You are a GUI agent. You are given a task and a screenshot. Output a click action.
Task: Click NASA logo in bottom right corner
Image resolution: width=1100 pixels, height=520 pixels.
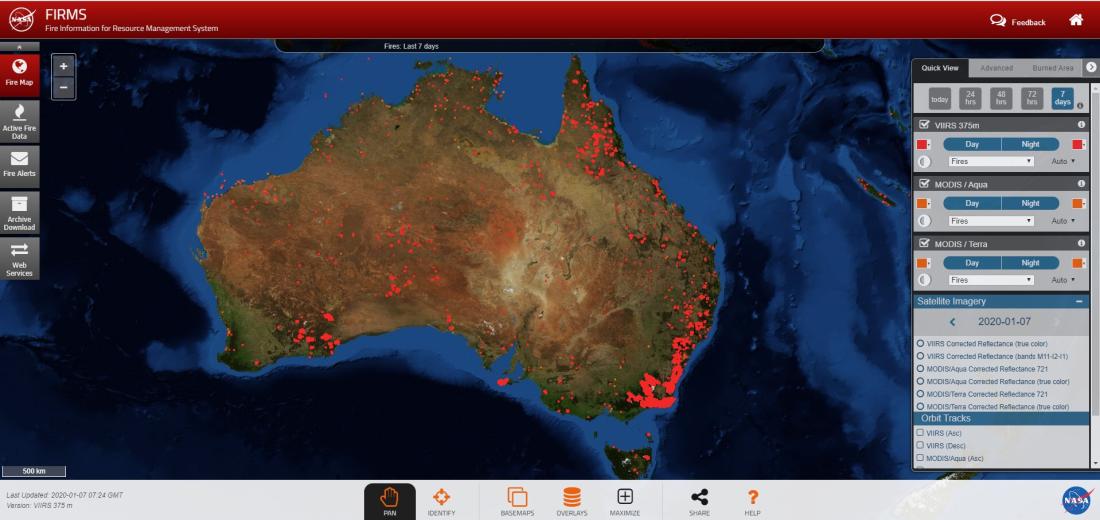1078,500
